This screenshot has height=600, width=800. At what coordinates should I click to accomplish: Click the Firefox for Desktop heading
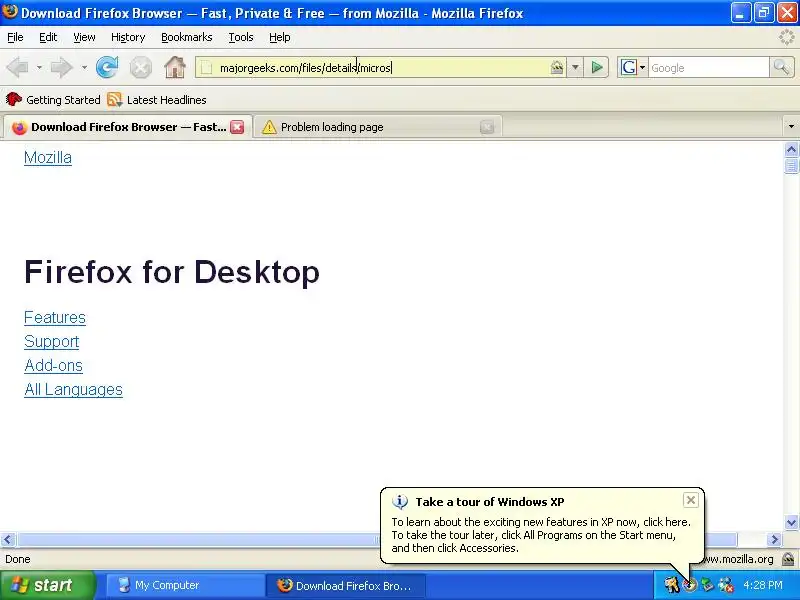pos(172,272)
